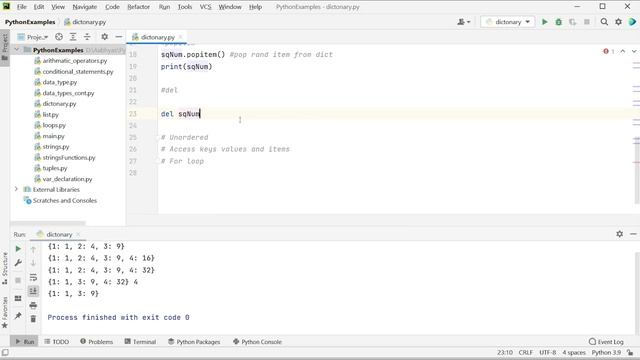
Task: Click Collapse All icon in Project panel
Action: pyautogui.click(x=87, y=37)
